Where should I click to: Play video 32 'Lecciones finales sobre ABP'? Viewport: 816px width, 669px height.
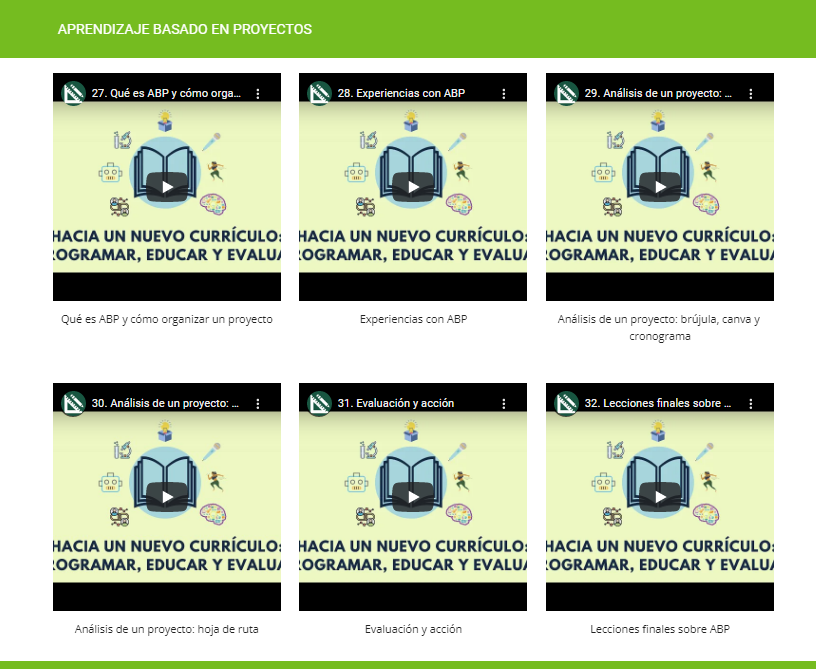tap(659, 497)
